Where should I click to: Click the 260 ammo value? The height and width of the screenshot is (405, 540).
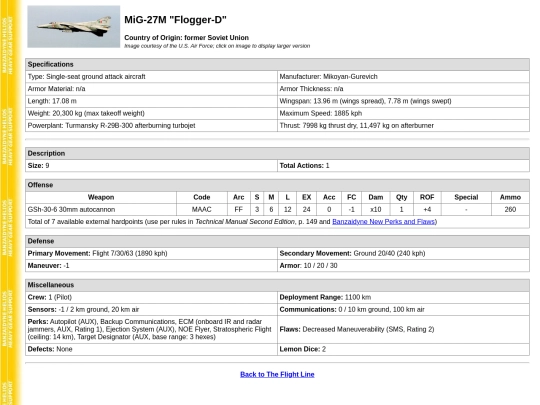coord(510,209)
